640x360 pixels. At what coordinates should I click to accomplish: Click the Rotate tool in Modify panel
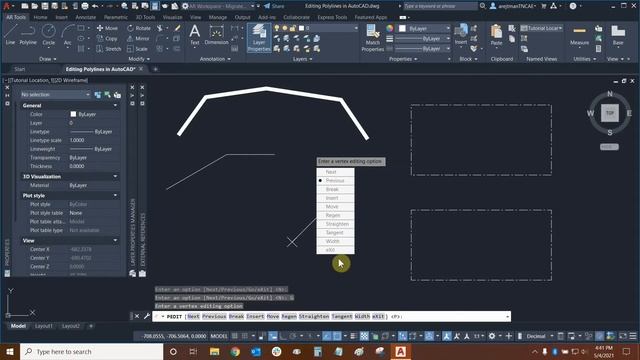139,28
